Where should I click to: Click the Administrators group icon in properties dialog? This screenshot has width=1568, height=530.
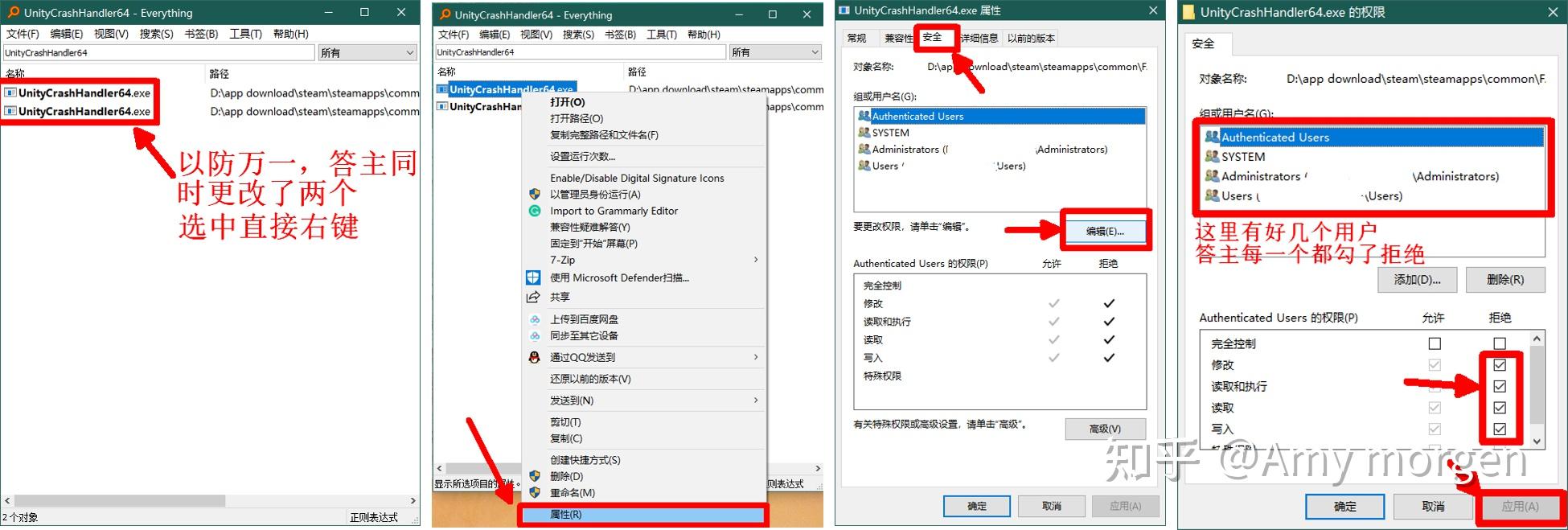[864, 149]
